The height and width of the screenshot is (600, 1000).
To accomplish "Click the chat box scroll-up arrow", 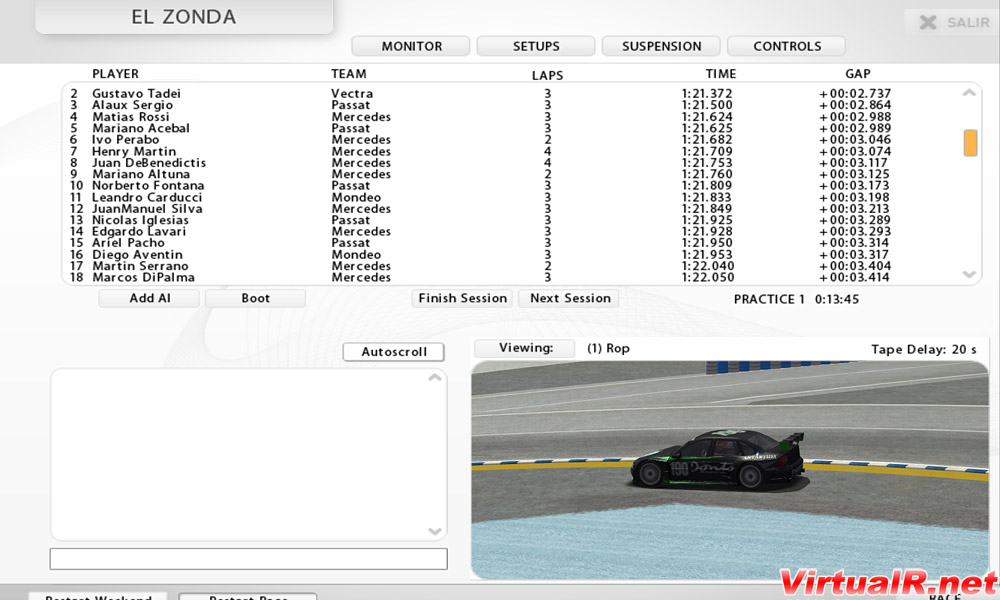I will 434,377.
